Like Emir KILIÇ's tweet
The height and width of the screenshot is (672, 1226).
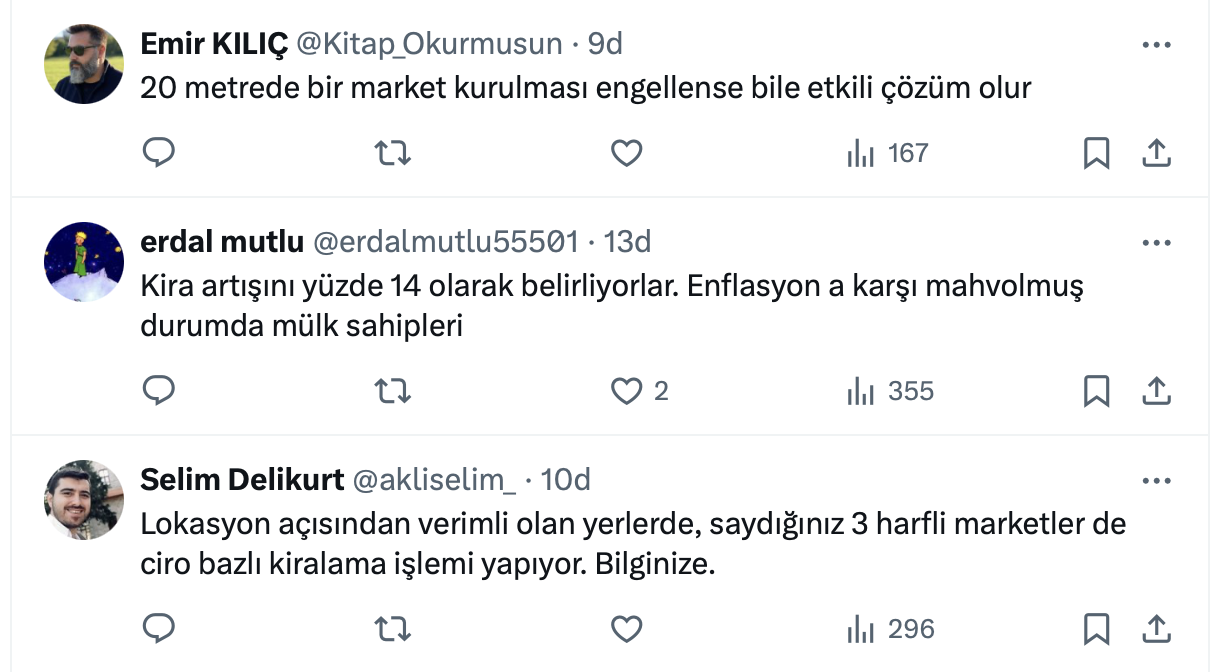tap(626, 153)
